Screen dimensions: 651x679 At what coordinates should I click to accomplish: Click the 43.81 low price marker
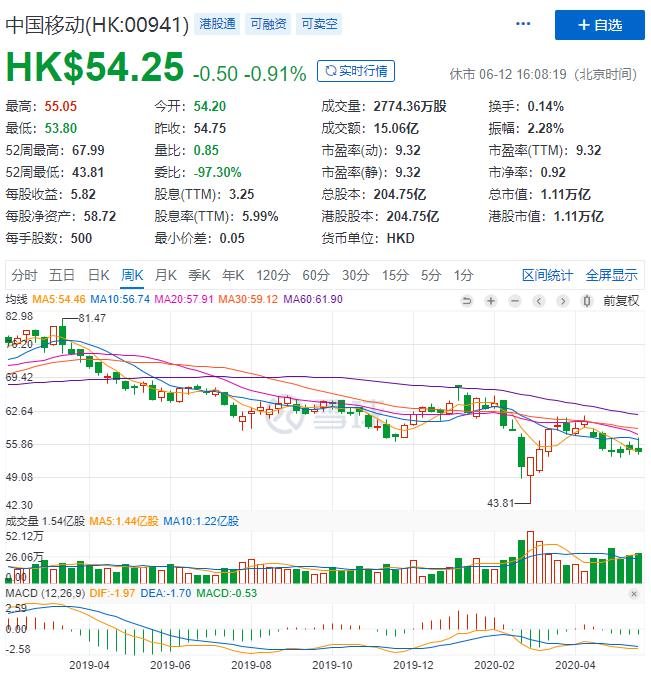(500, 503)
